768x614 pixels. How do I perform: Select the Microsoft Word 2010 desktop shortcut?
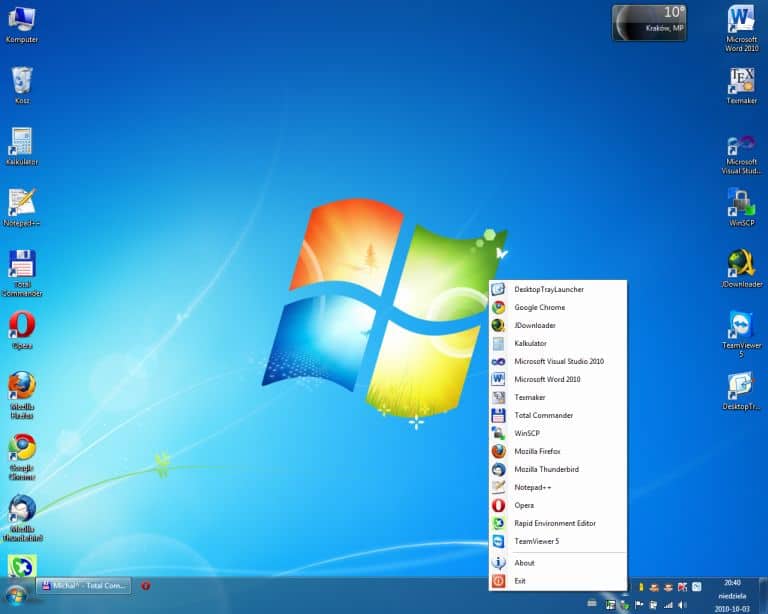pyautogui.click(x=742, y=28)
